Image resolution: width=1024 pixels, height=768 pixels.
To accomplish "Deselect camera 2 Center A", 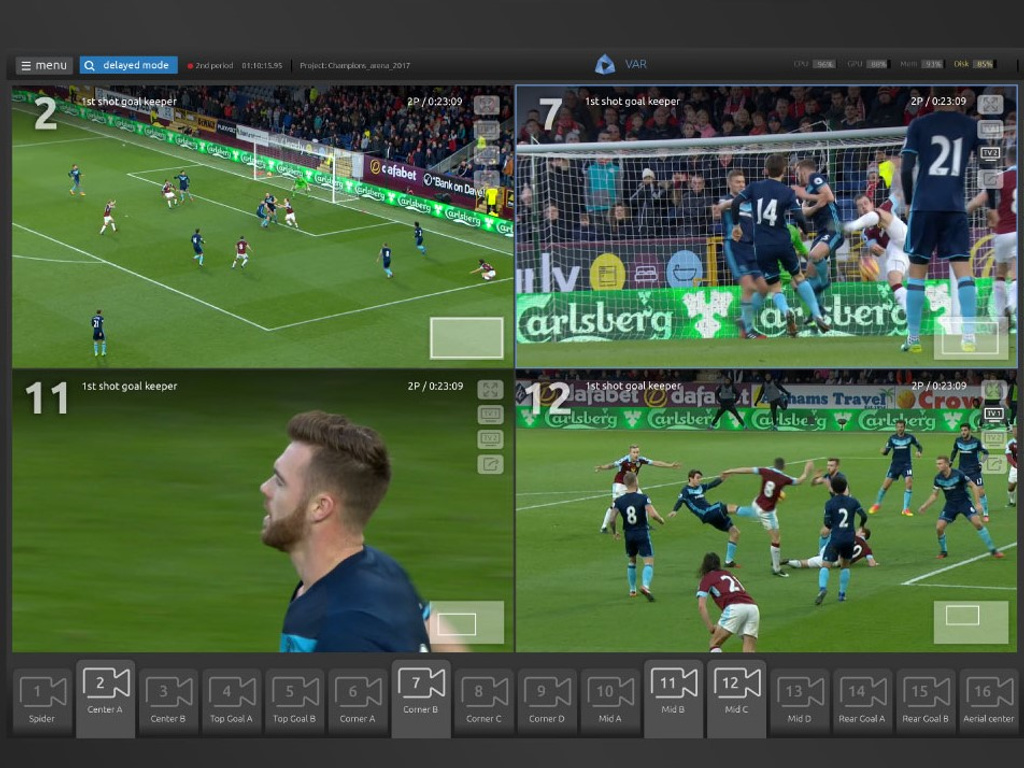I will (x=105, y=698).
